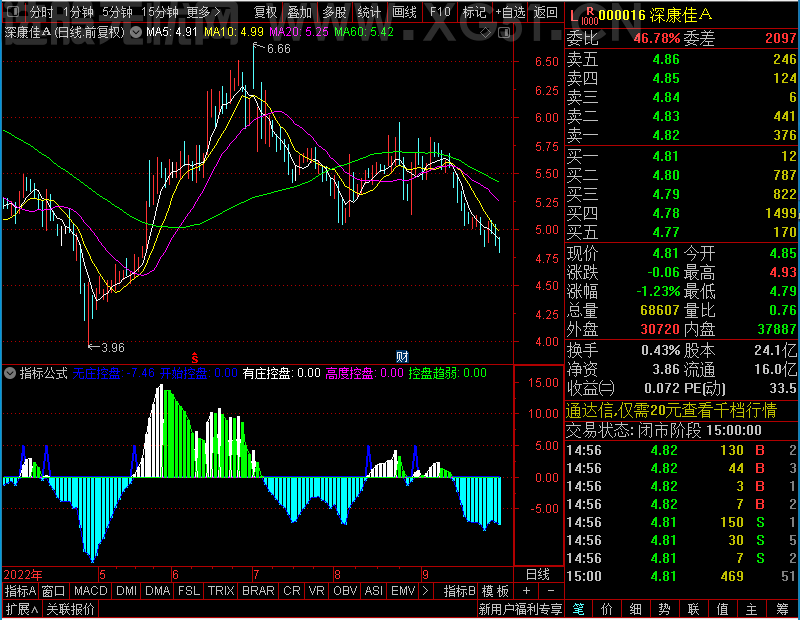This screenshot has width=800, height=620.
Task: Select the 细 detail tab
Action: tap(635, 609)
